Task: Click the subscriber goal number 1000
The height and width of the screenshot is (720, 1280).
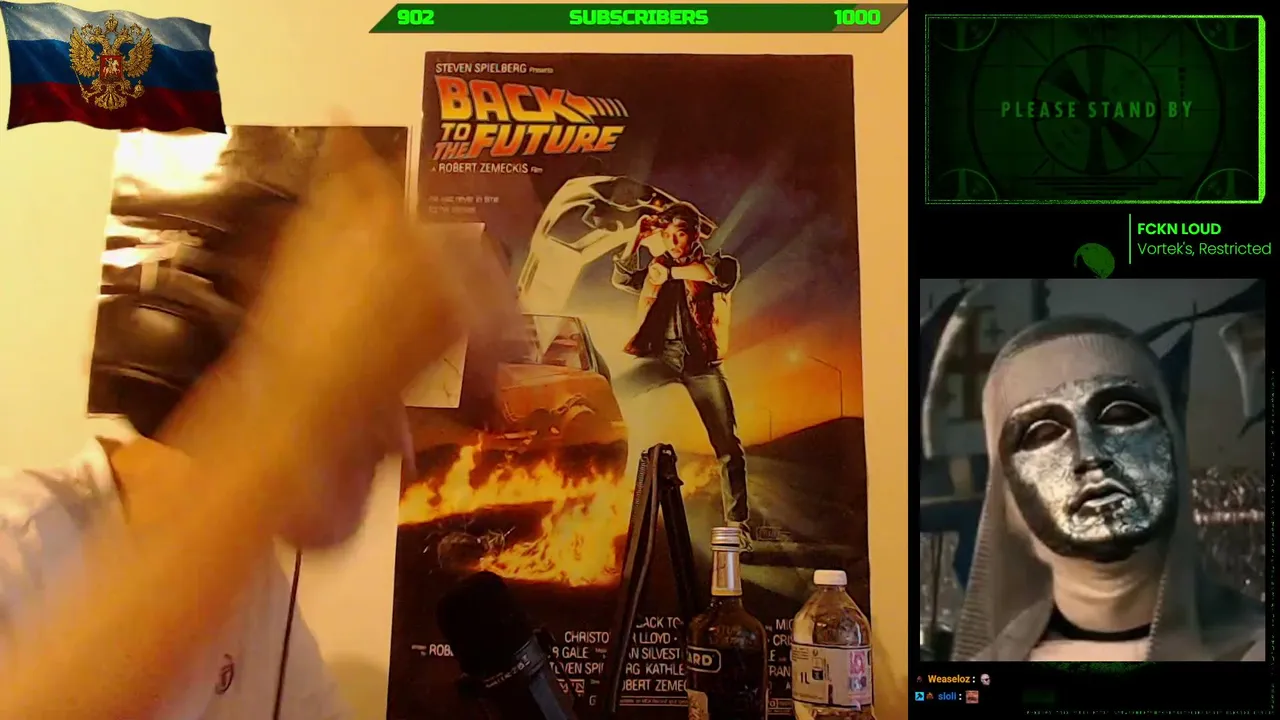Action: click(x=857, y=18)
